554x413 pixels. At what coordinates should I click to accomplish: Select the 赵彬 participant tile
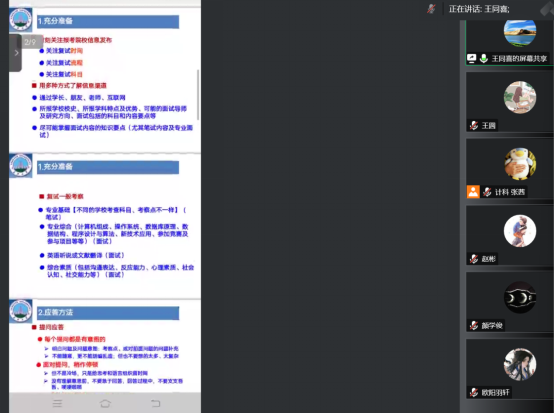pyautogui.click(x=509, y=236)
